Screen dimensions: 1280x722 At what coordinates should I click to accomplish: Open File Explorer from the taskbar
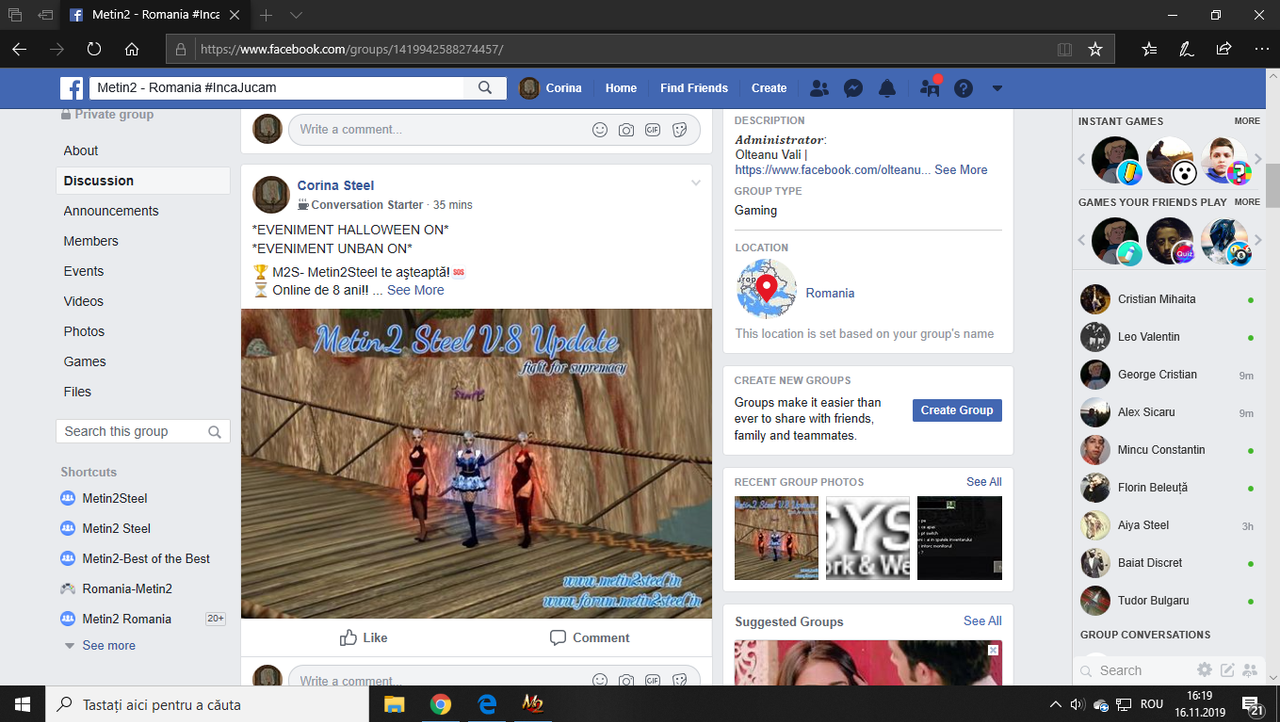(393, 704)
